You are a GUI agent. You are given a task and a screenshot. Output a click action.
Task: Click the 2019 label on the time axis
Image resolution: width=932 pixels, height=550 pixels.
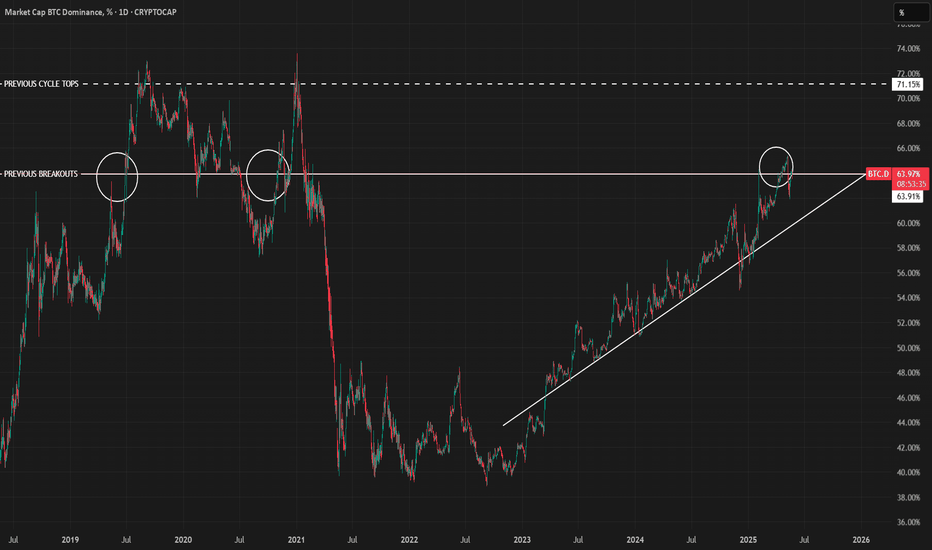click(x=70, y=540)
